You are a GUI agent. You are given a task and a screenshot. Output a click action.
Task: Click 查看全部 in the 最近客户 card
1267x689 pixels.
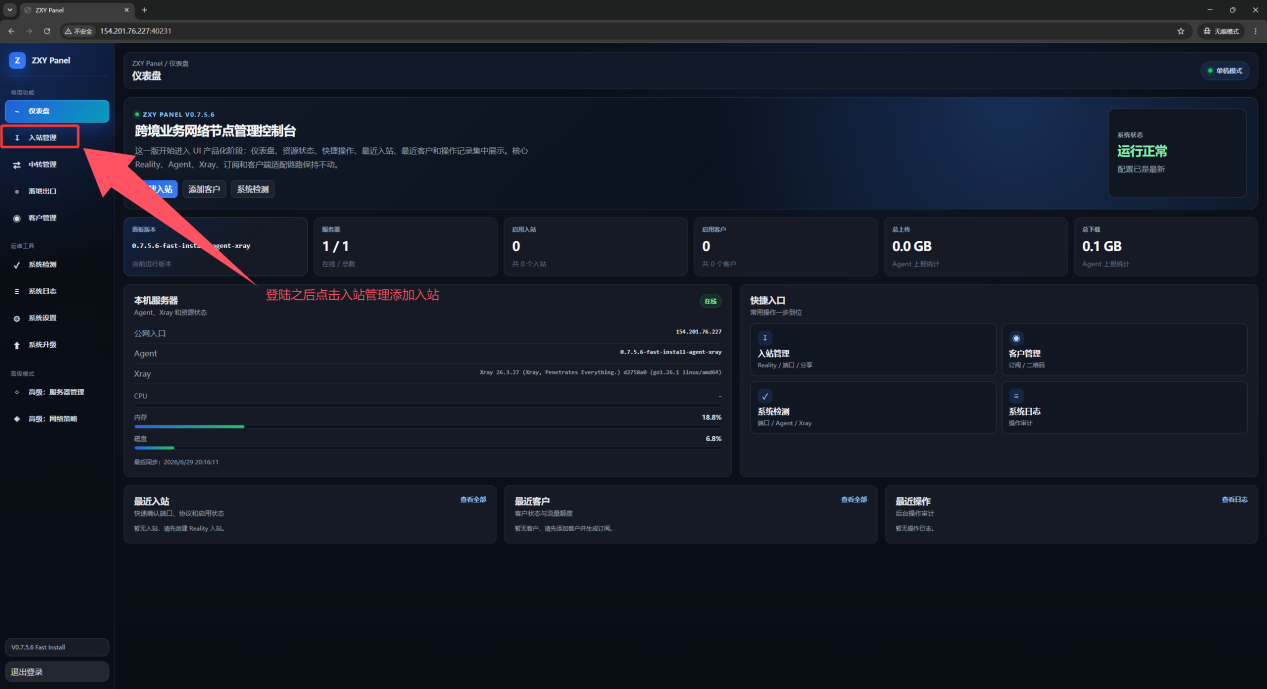tap(854, 499)
